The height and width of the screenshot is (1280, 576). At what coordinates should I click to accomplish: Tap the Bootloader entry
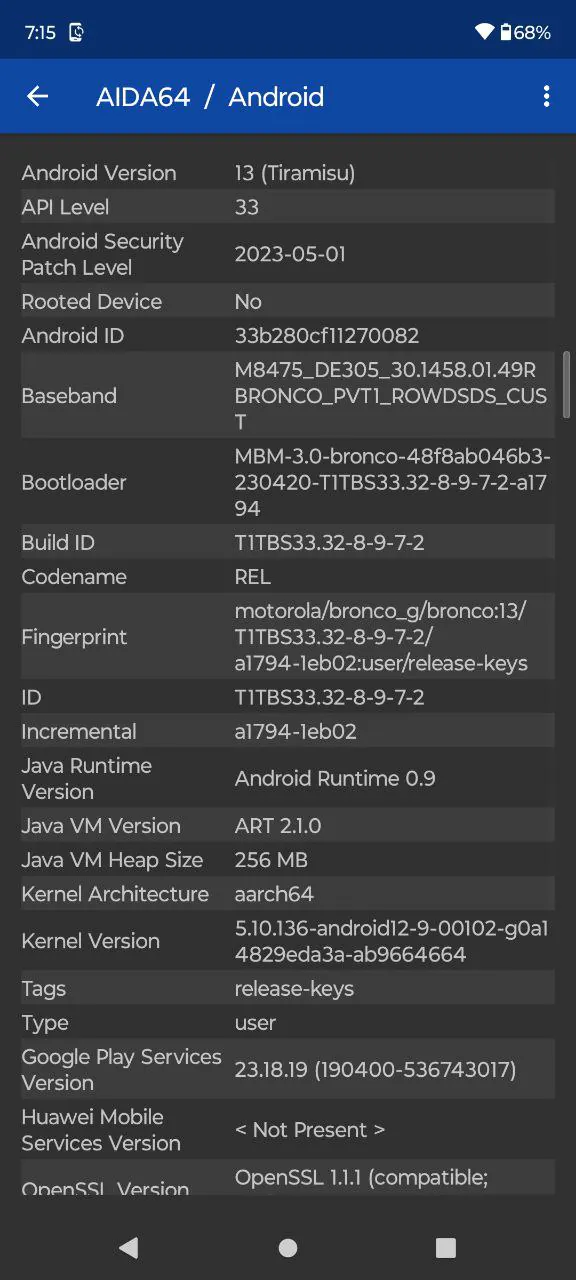pos(288,482)
